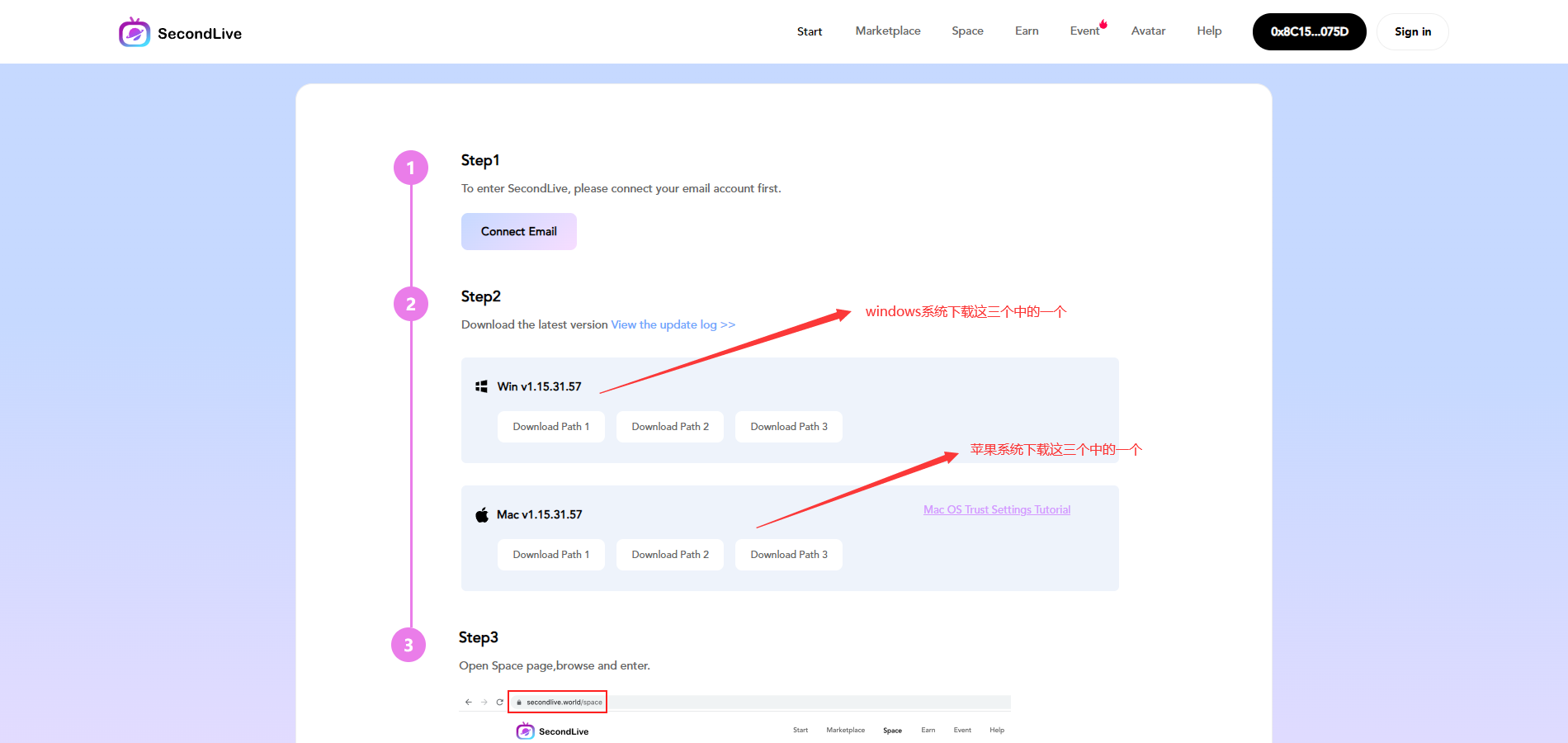Image resolution: width=1568 pixels, height=743 pixels.
Task: Click the SecondLive logo icon
Action: 135,32
